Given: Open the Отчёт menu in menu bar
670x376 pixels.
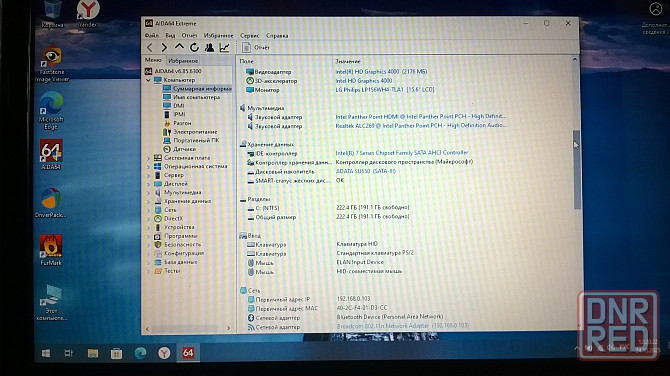Looking at the screenshot, I should (x=189, y=35).
